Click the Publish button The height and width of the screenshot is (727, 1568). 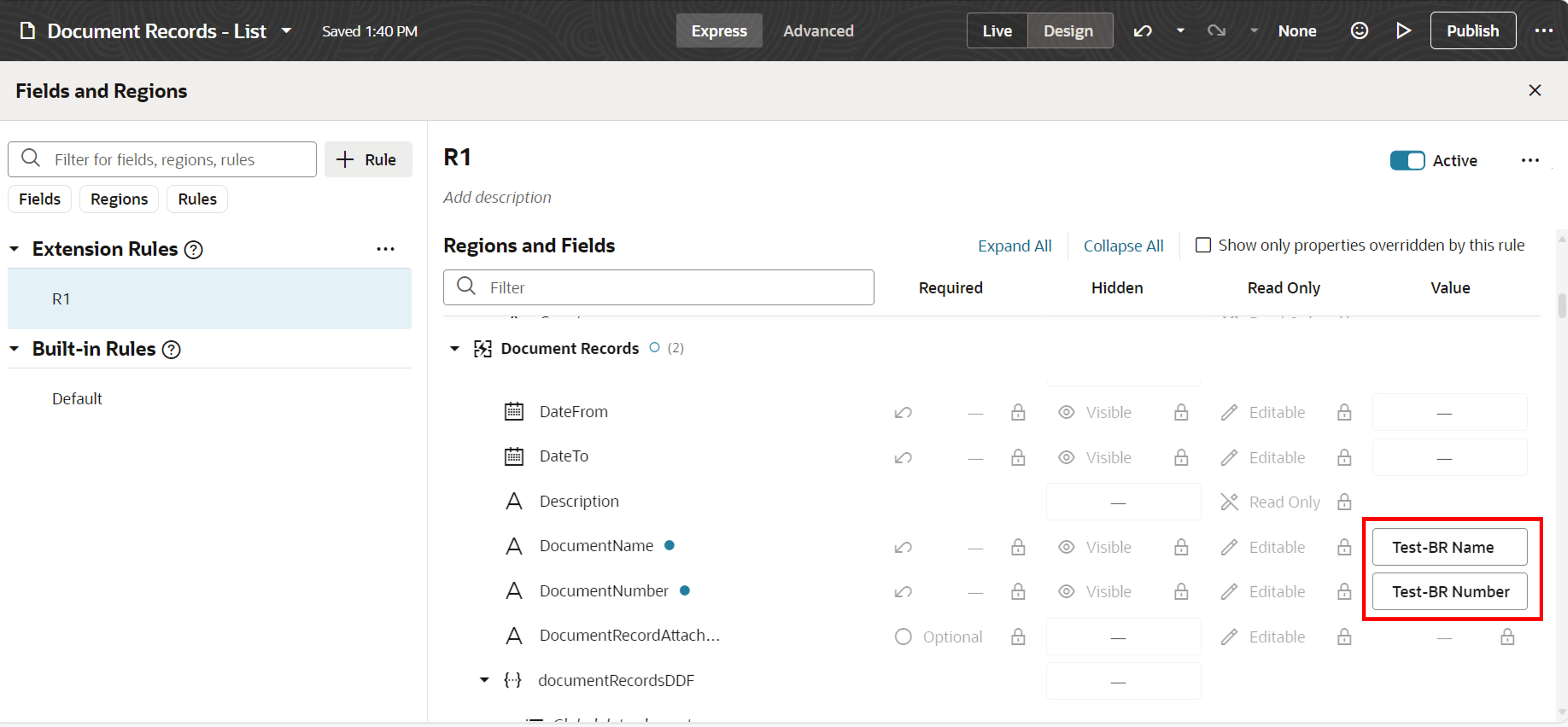pyautogui.click(x=1472, y=30)
